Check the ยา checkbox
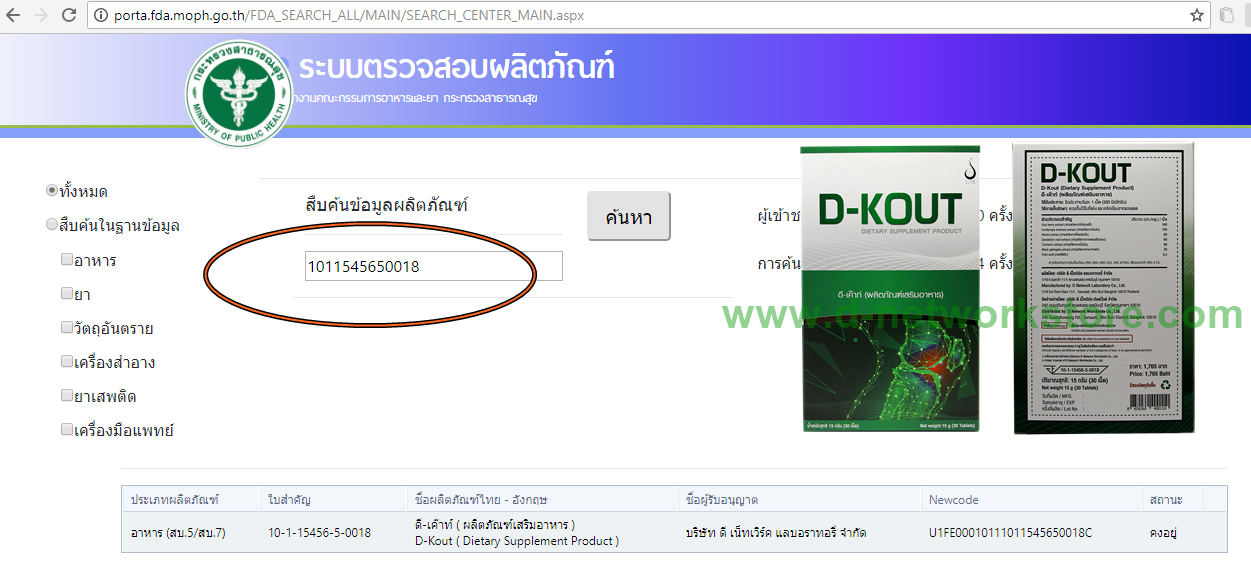 67,293
